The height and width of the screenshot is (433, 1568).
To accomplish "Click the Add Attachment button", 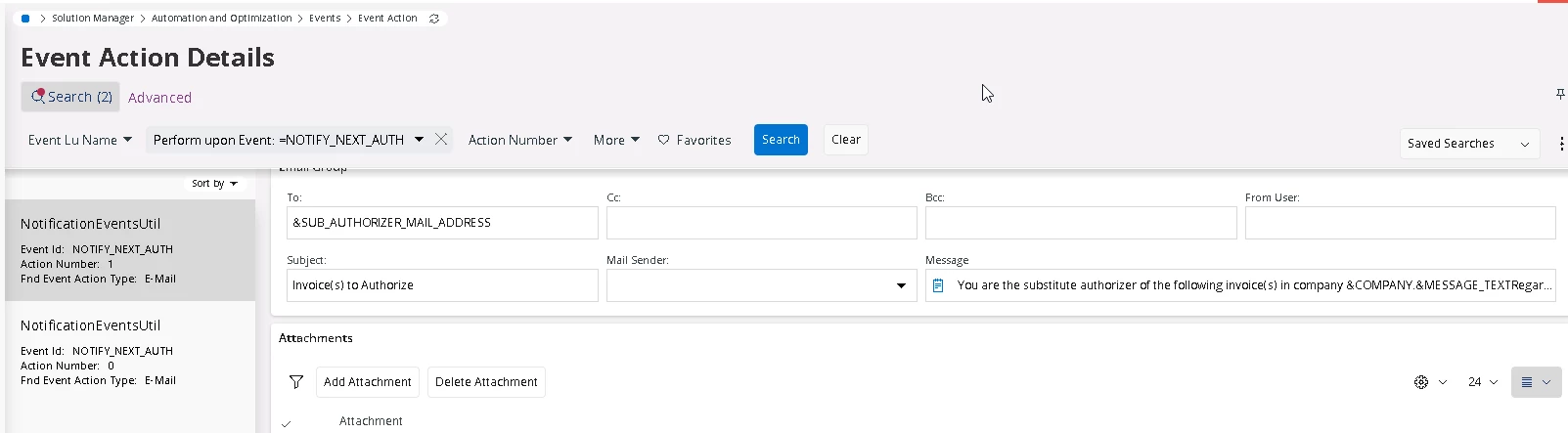I will (x=367, y=382).
